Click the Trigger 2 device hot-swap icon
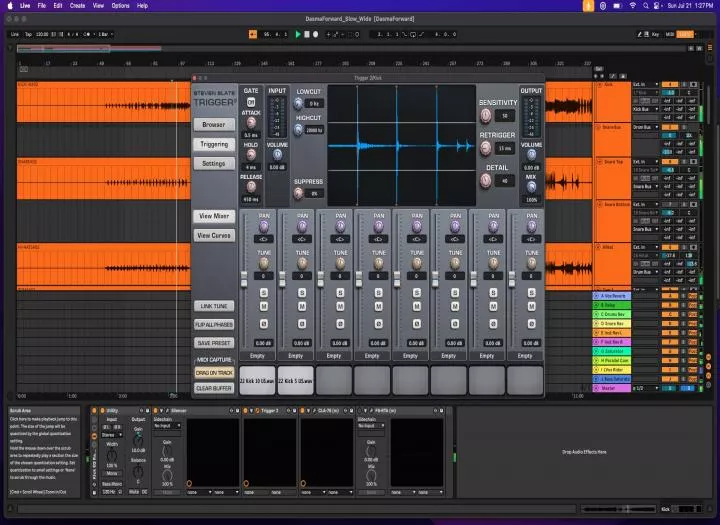The width and height of the screenshot is (720, 525). [288, 411]
